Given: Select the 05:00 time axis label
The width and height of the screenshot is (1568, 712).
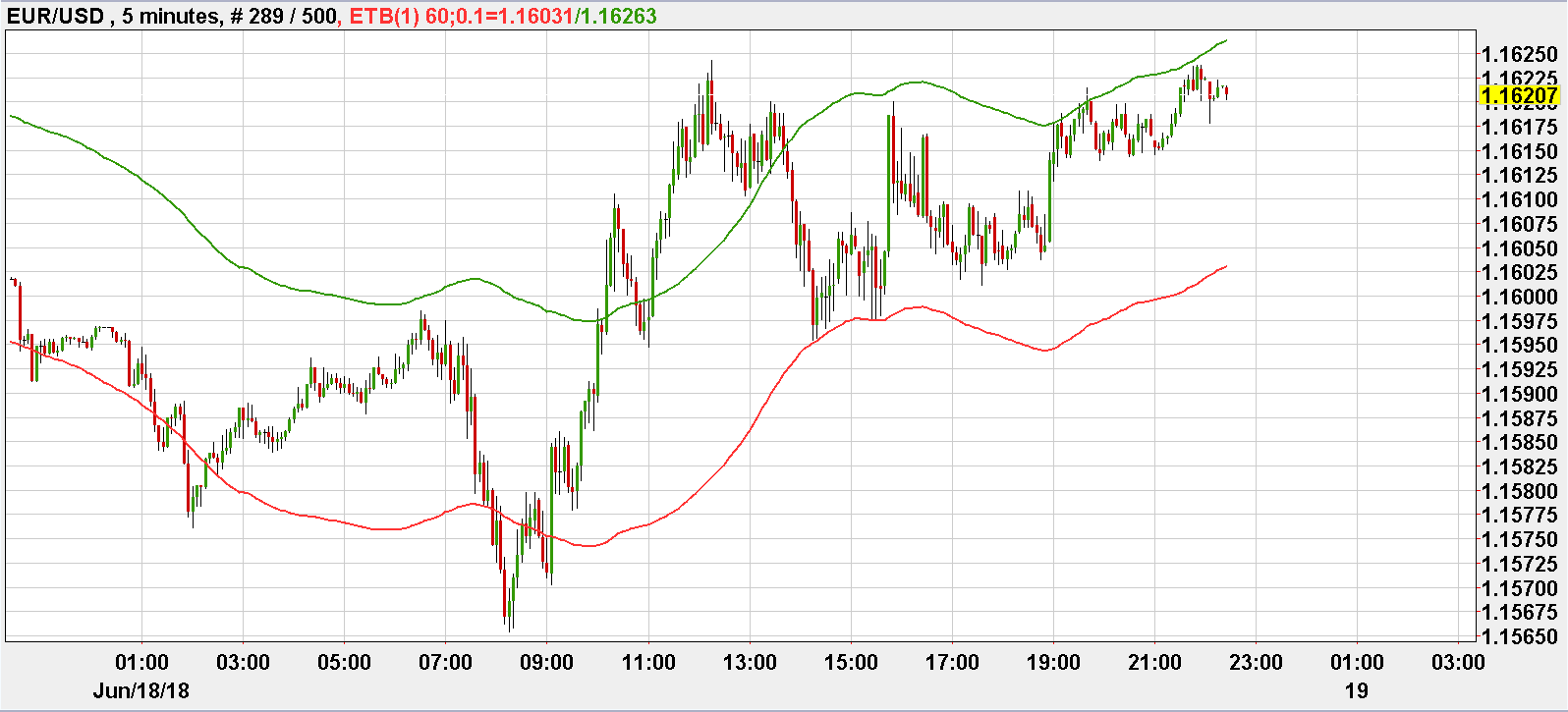Looking at the screenshot, I should pyautogui.click(x=344, y=662).
